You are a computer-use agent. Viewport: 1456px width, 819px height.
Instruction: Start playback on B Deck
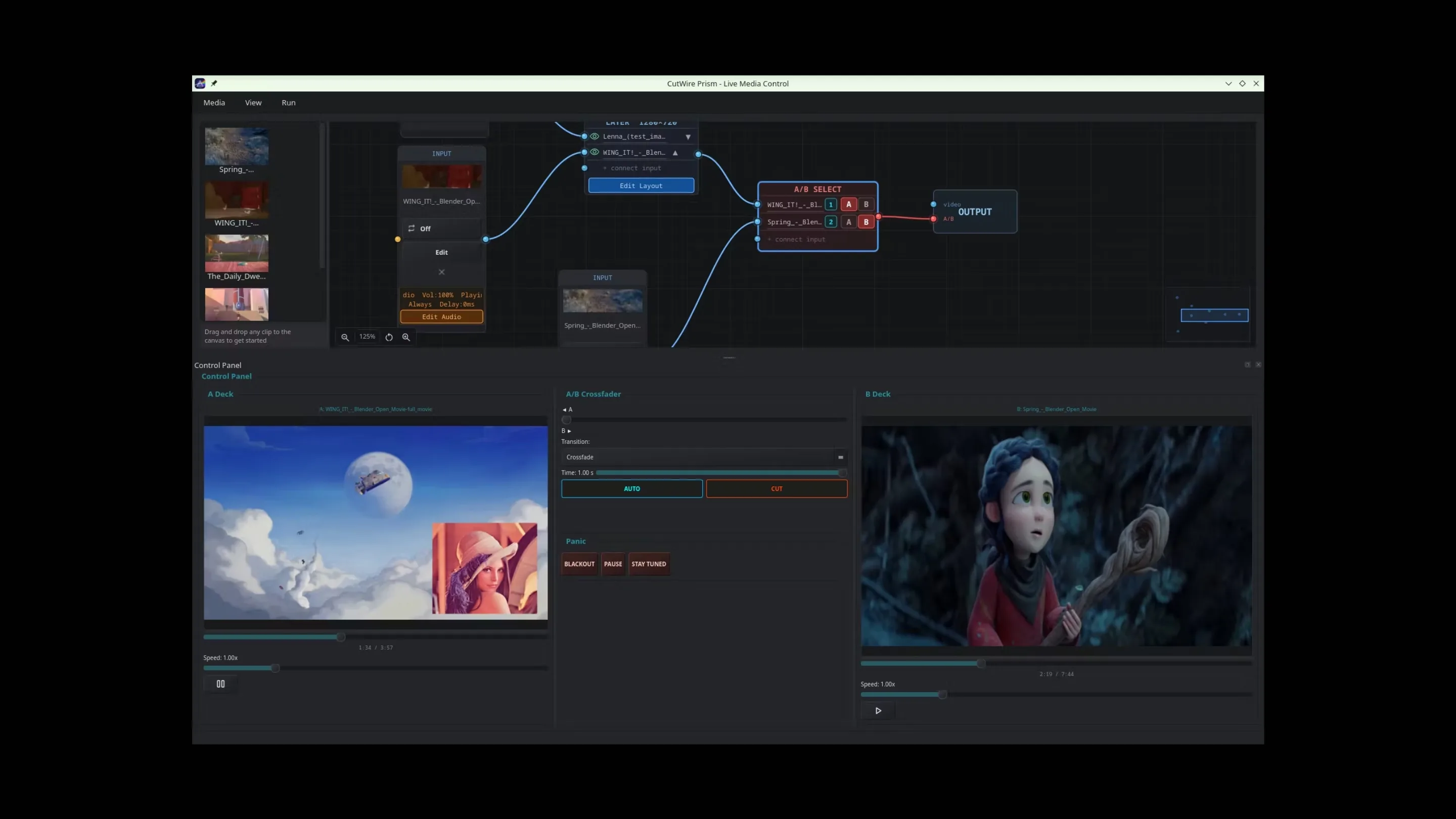pos(878,710)
